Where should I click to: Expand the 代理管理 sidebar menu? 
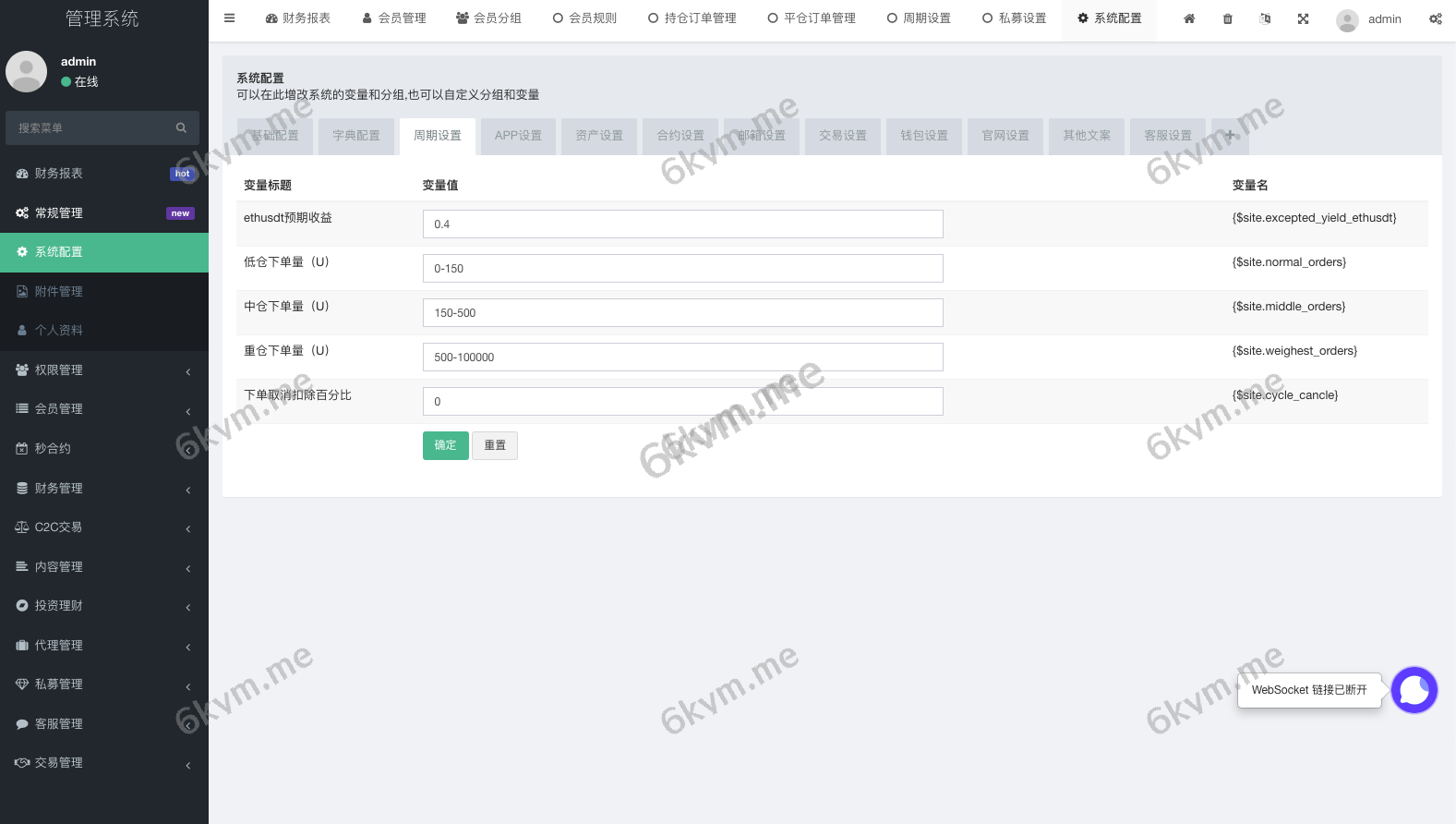[x=102, y=645]
